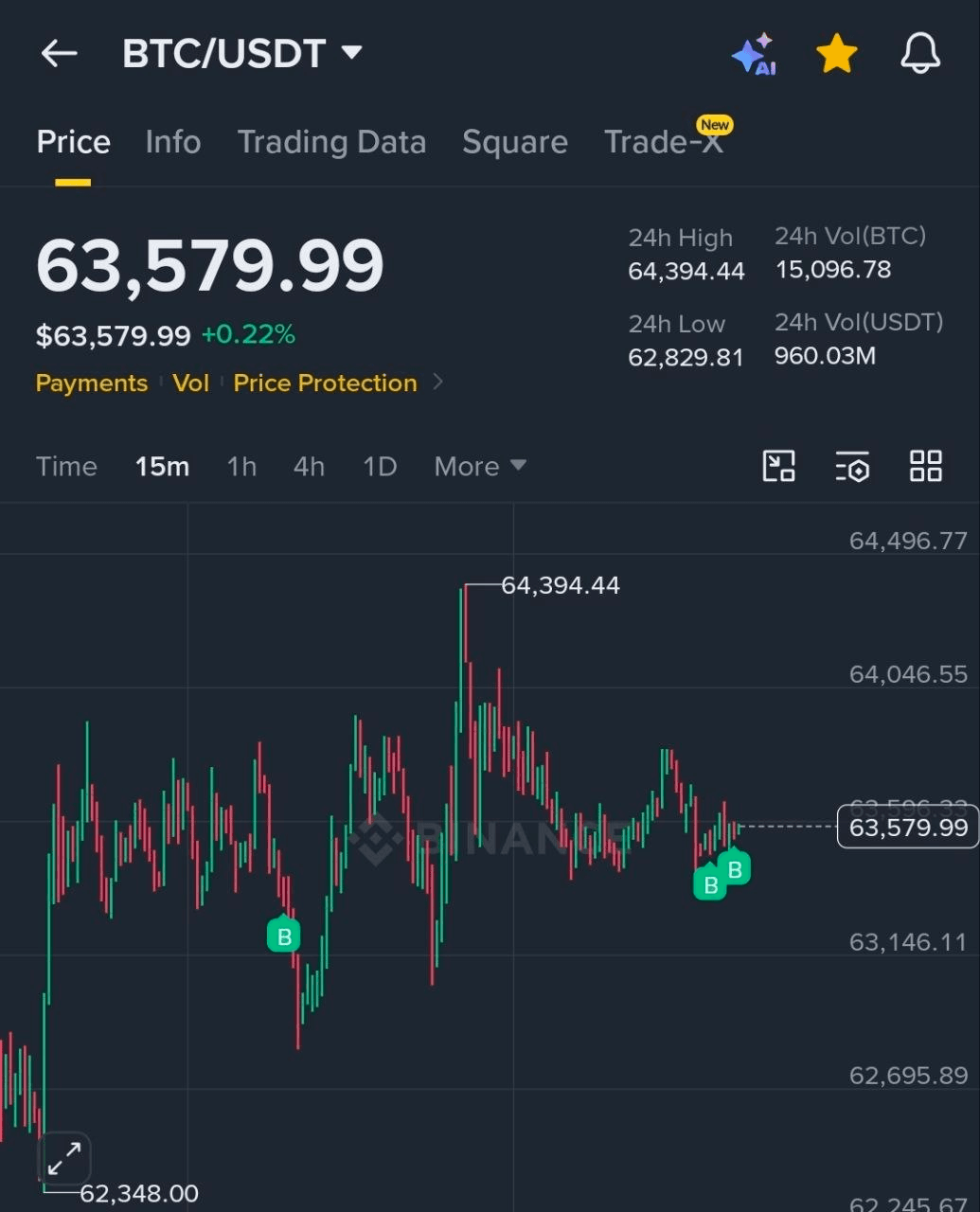The width and height of the screenshot is (980, 1212).
Task: Expand chart with fullscreen arrows icon
Action: [x=64, y=1158]
